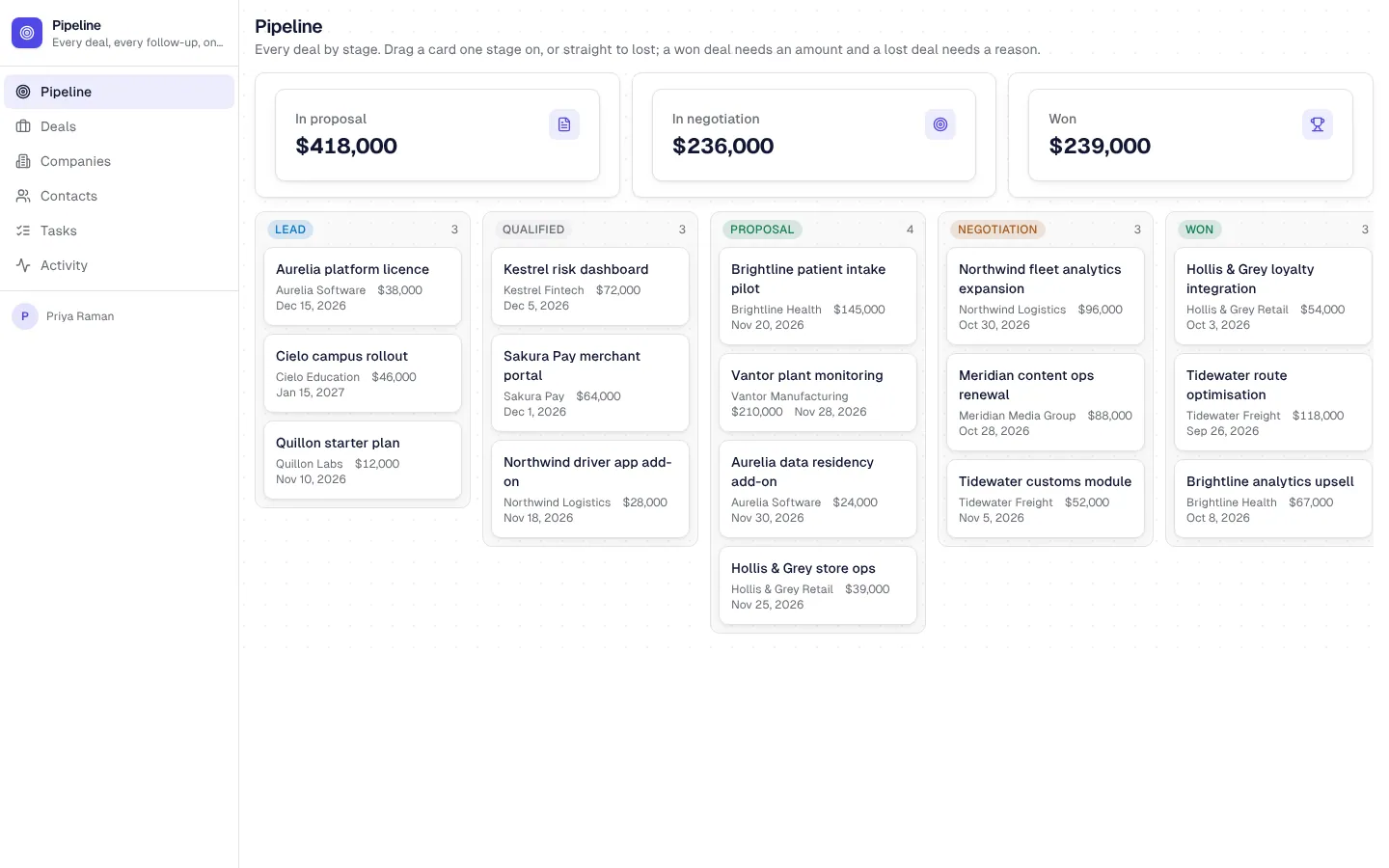
Task: Open Meridian content ops renewal card
Action: point(1046,402)
